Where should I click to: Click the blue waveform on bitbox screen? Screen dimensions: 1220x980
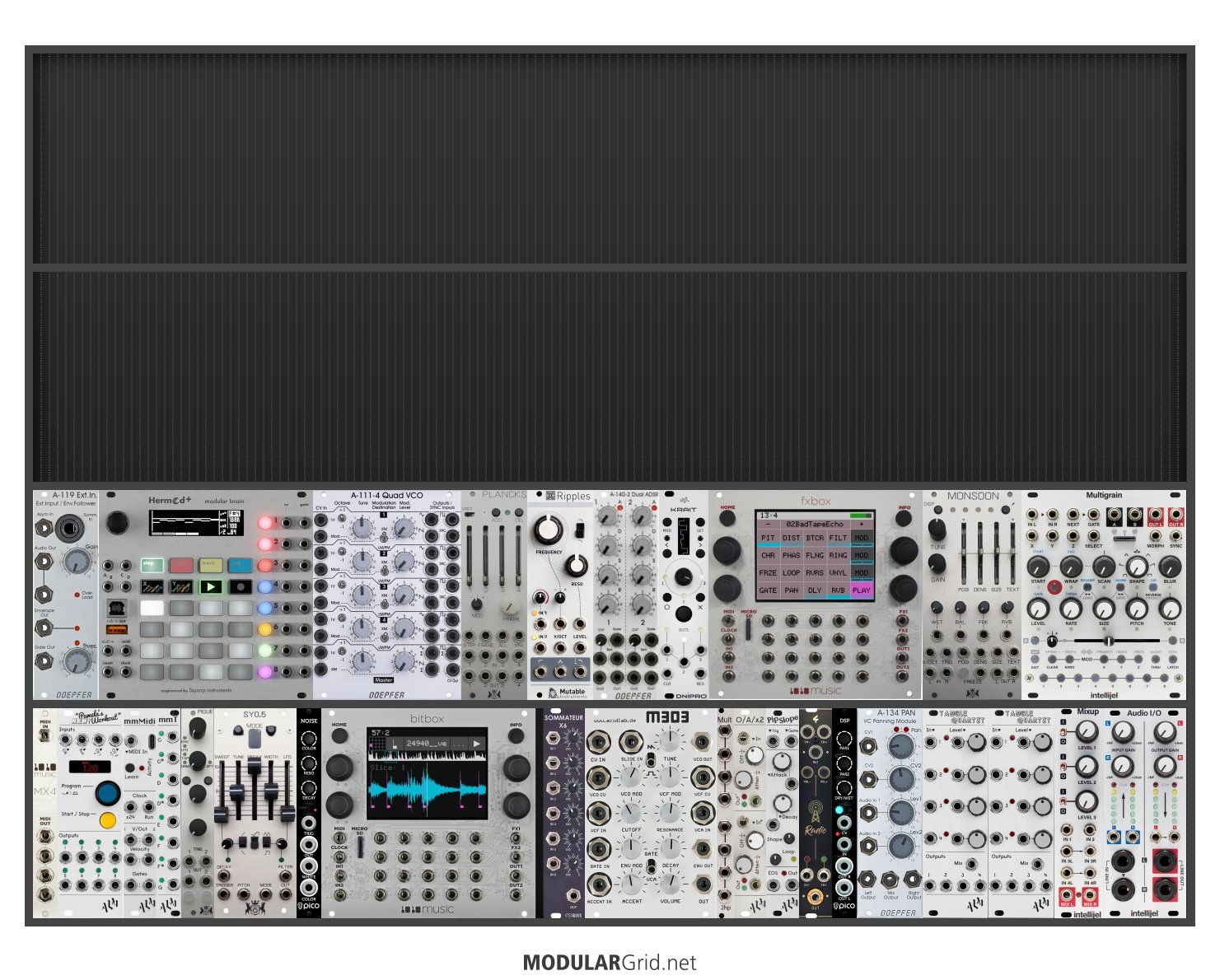tap(427, 788)
